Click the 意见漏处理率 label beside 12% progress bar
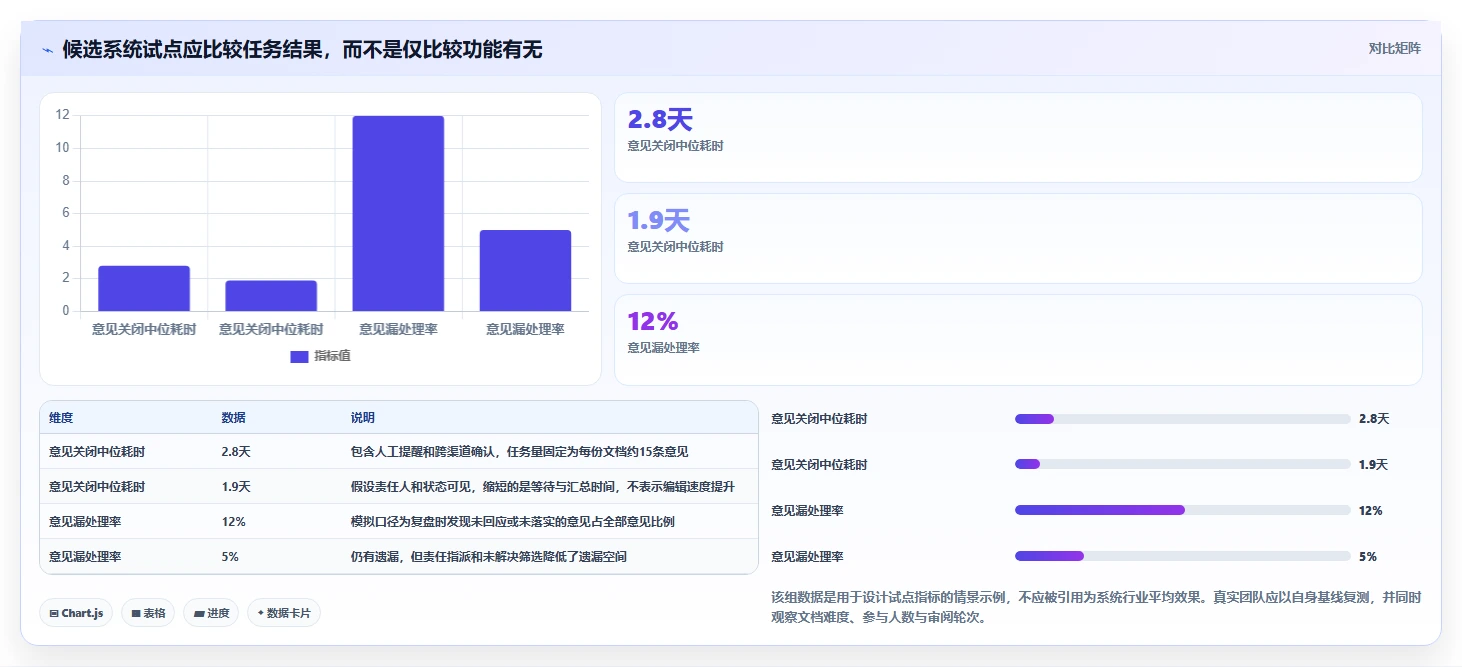The height and width of the screenshot is (667, 1462). click(x=807, y=510)
